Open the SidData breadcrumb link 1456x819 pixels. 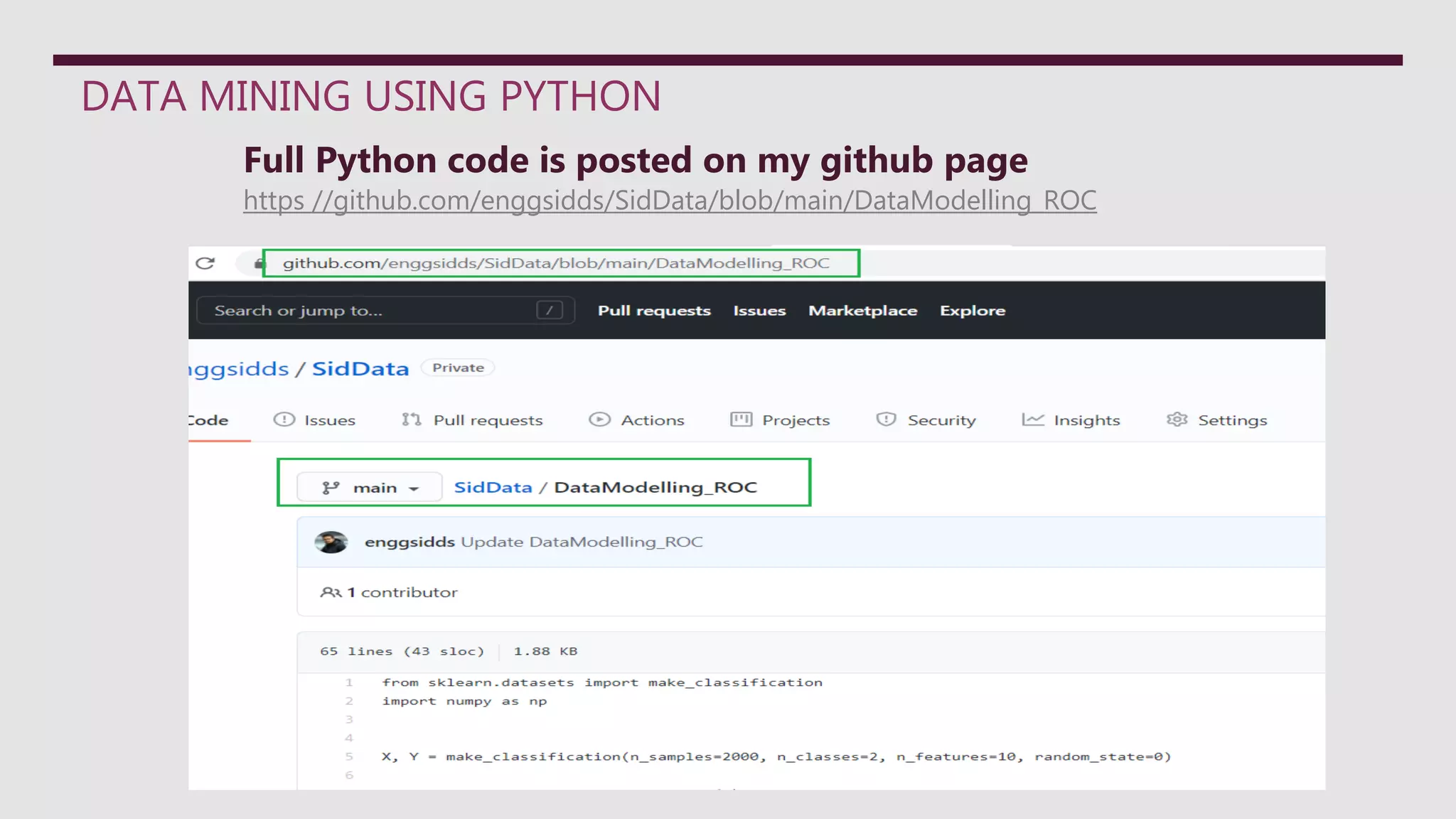(x=493, y=487)
